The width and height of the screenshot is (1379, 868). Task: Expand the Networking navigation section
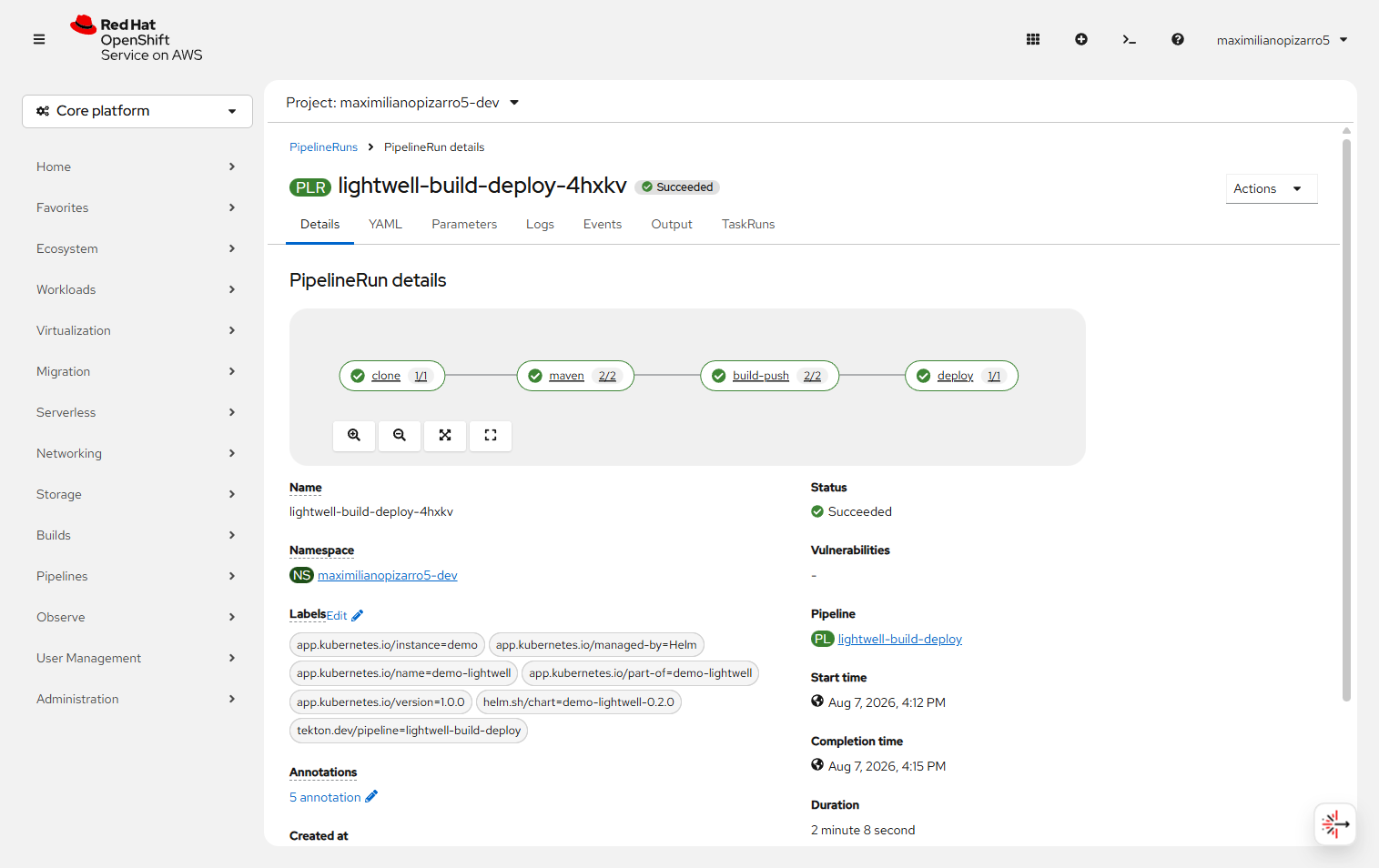coord(137,453)
